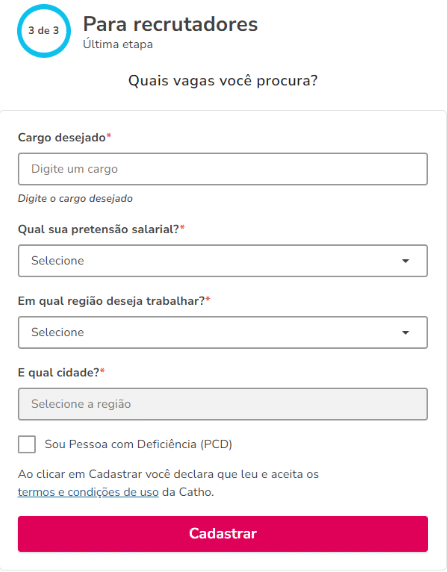
Task: Open the 'termos e condições de uso' link
Action: coord(88,492)
